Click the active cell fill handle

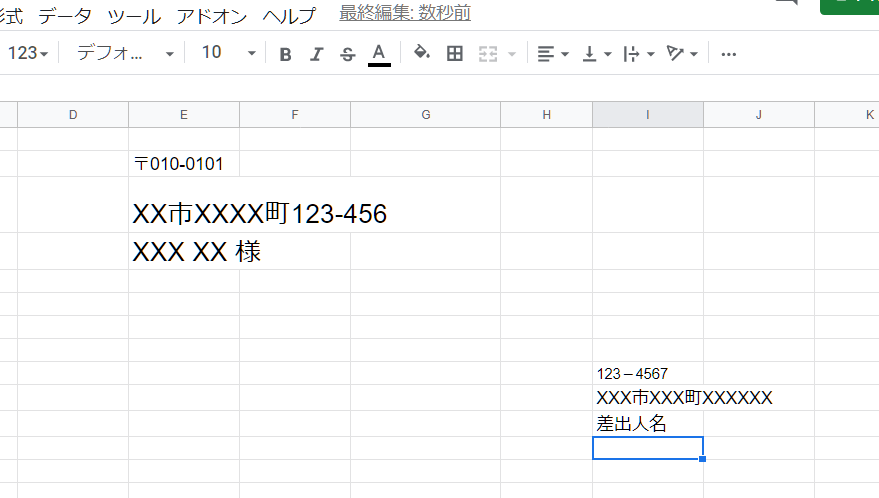coord(702,459)
